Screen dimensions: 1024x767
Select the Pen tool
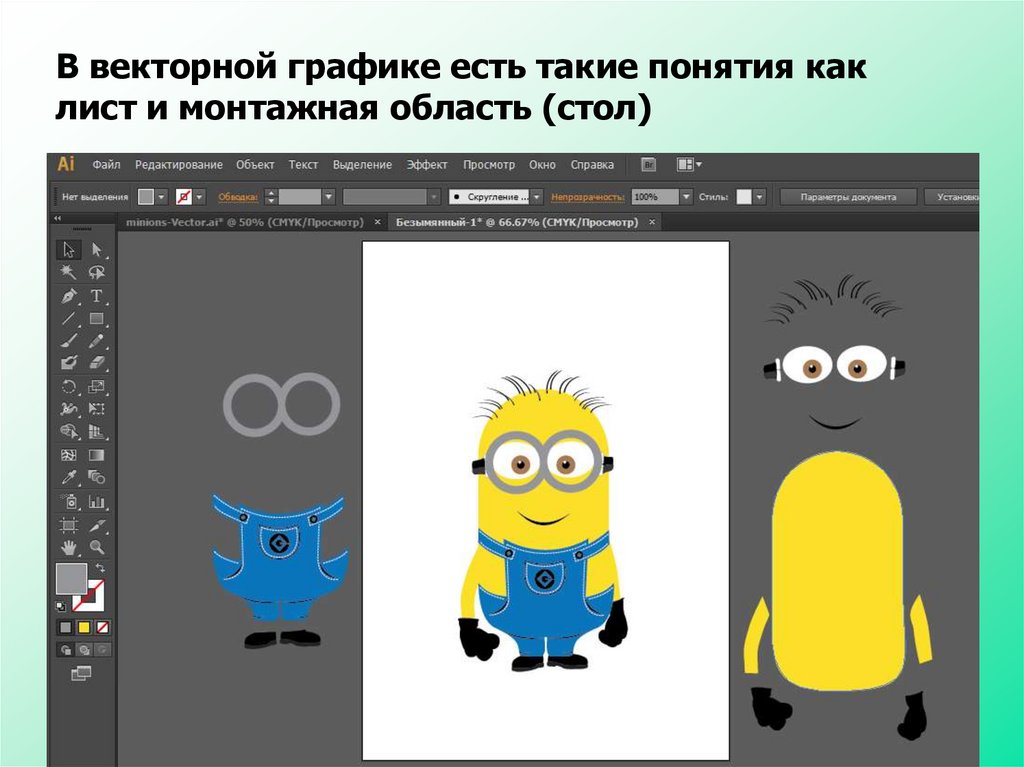tap(69, 296)
